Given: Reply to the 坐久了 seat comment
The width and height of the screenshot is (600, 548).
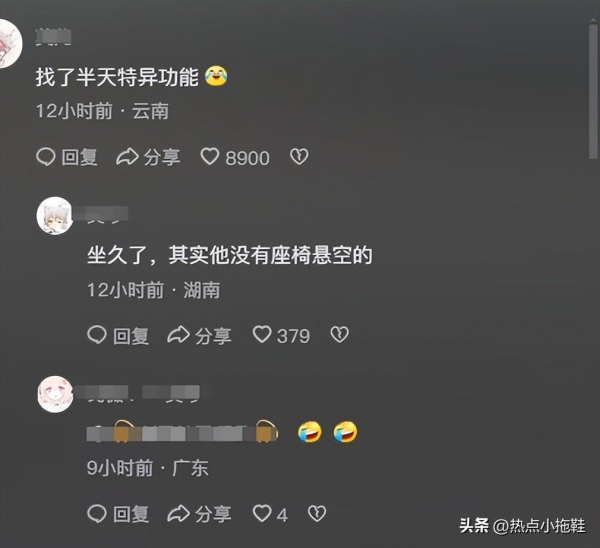Looking at the screenshot, I should click(x=118, y=335).
